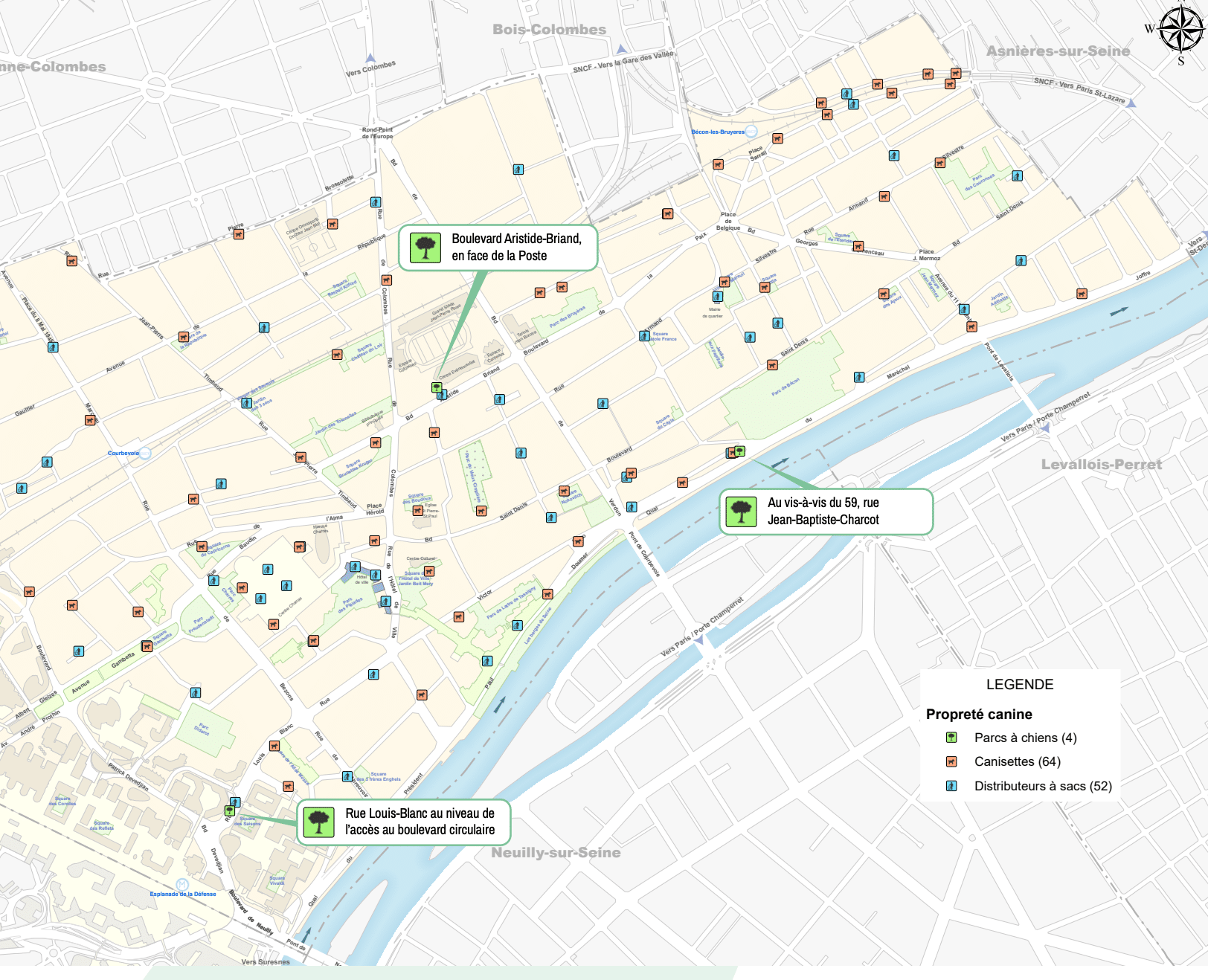Screen dimensions: 1208x980
Task: Click the Bois-Colombes city label
Action: click(549, 30)
